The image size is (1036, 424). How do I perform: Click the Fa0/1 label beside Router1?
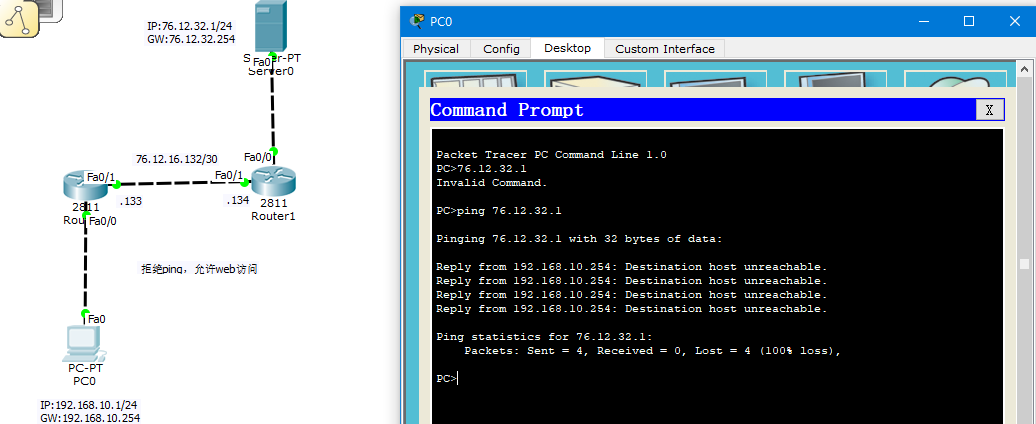point(228,175)
